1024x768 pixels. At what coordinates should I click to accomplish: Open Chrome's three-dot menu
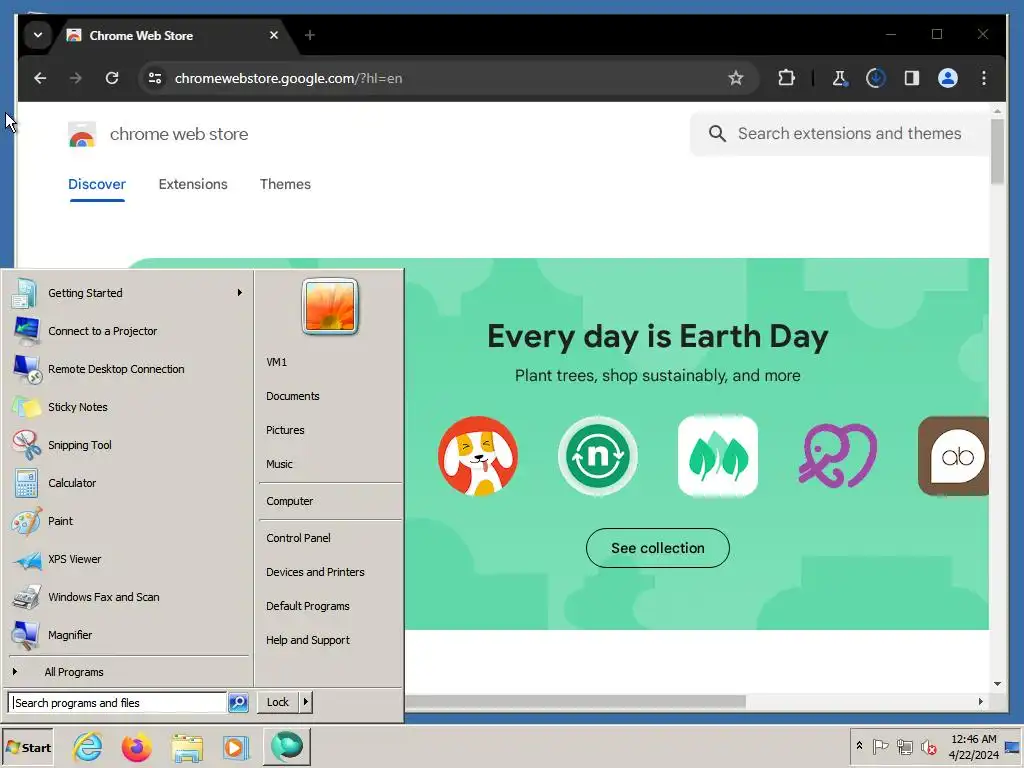(x=984, y=78)
